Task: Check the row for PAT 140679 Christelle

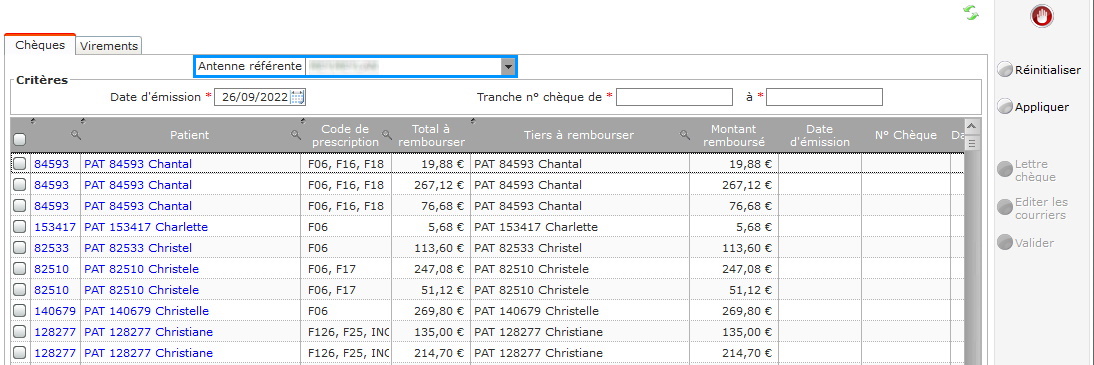Action: pos(20,311)
